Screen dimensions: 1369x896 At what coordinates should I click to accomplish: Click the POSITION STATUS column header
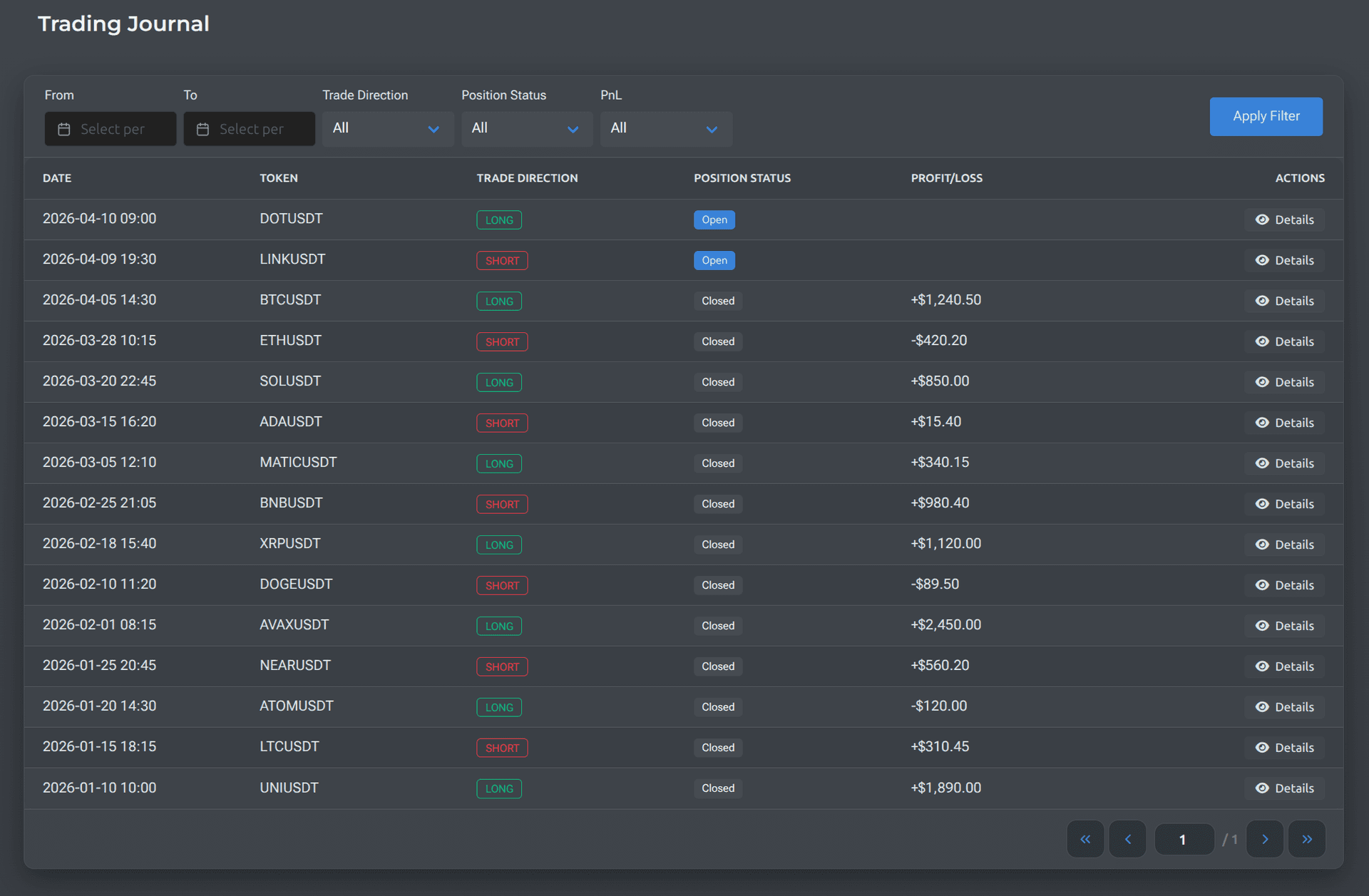[x=742, y=178]
